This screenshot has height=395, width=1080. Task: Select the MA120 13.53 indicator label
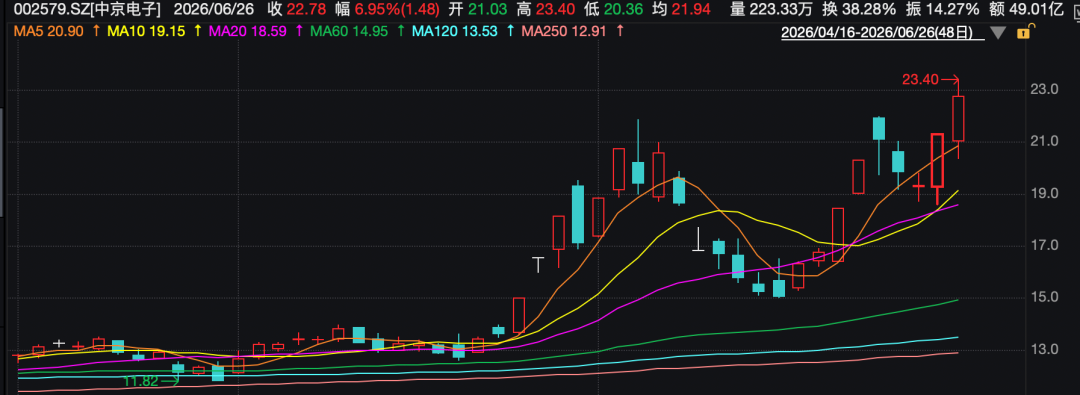pos(455,32)
